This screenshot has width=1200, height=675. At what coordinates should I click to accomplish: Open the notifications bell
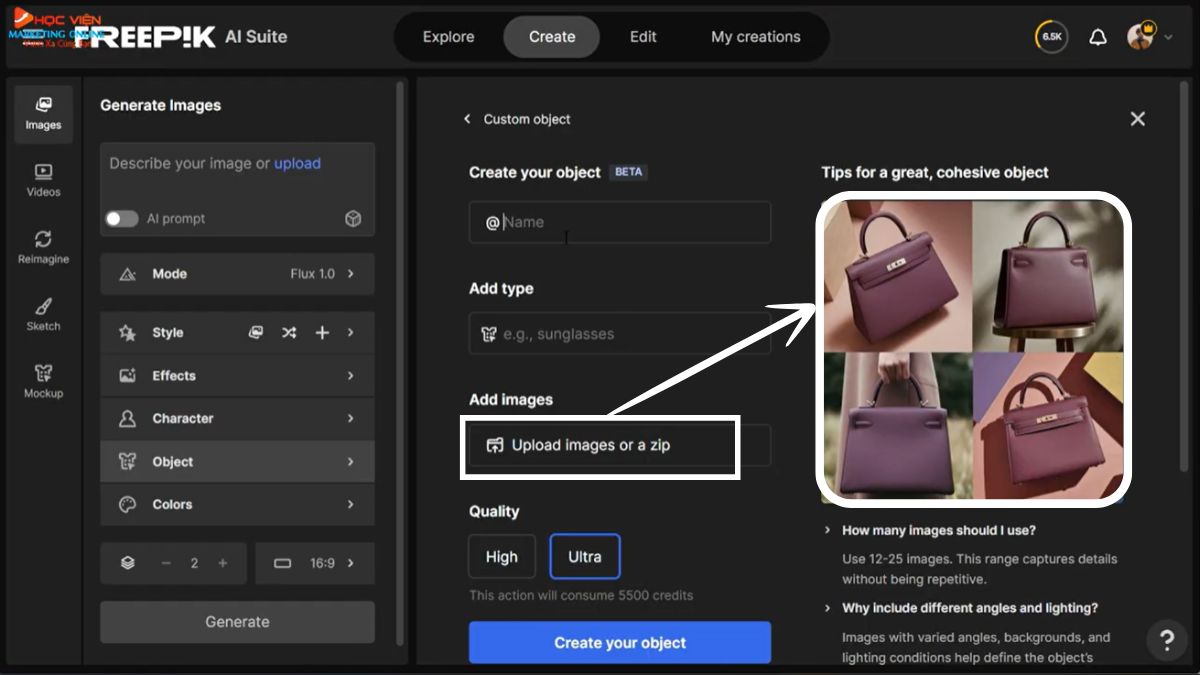pyautogui.click(x=1098, y=37)
